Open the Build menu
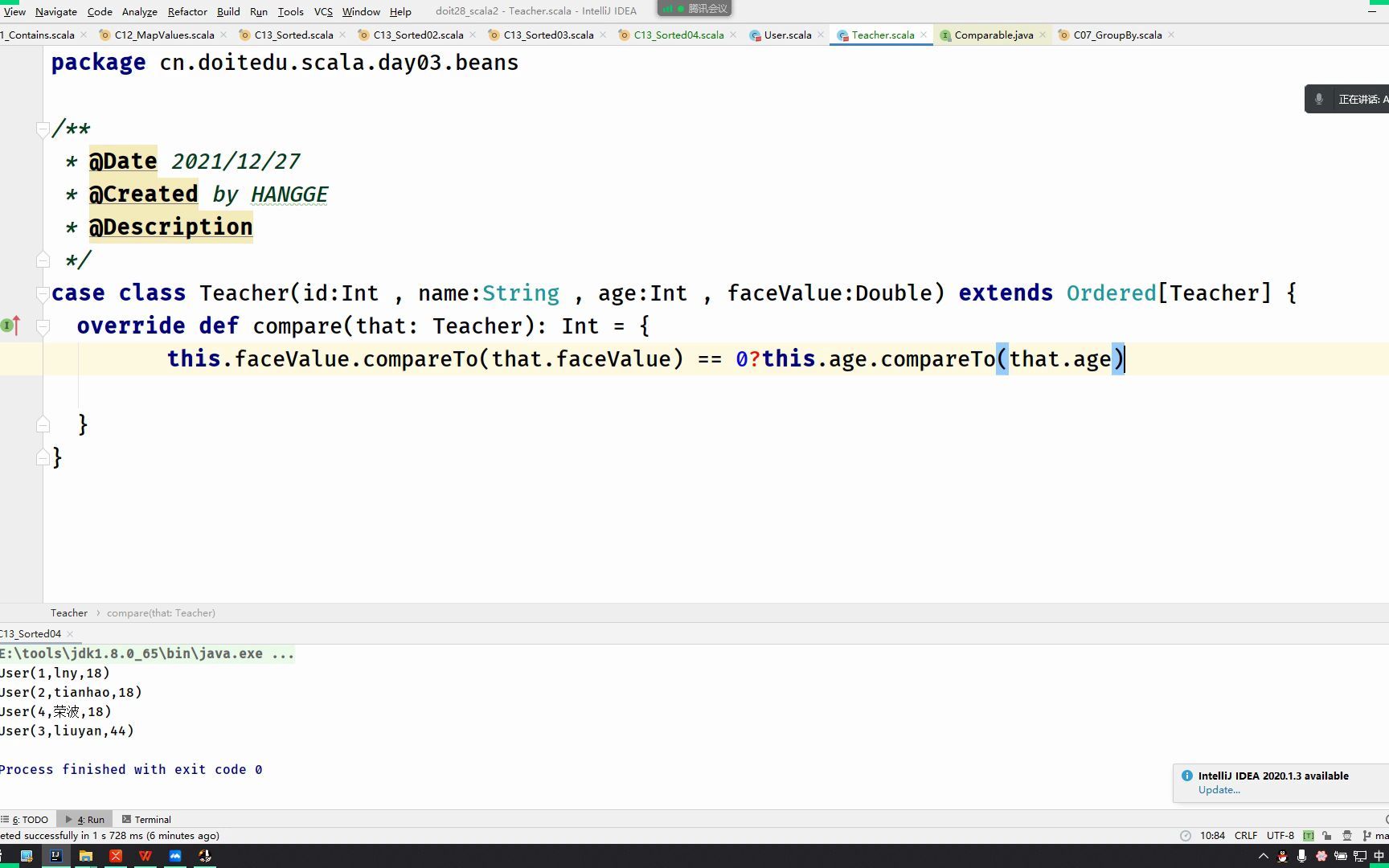 (x=228, y=11)
